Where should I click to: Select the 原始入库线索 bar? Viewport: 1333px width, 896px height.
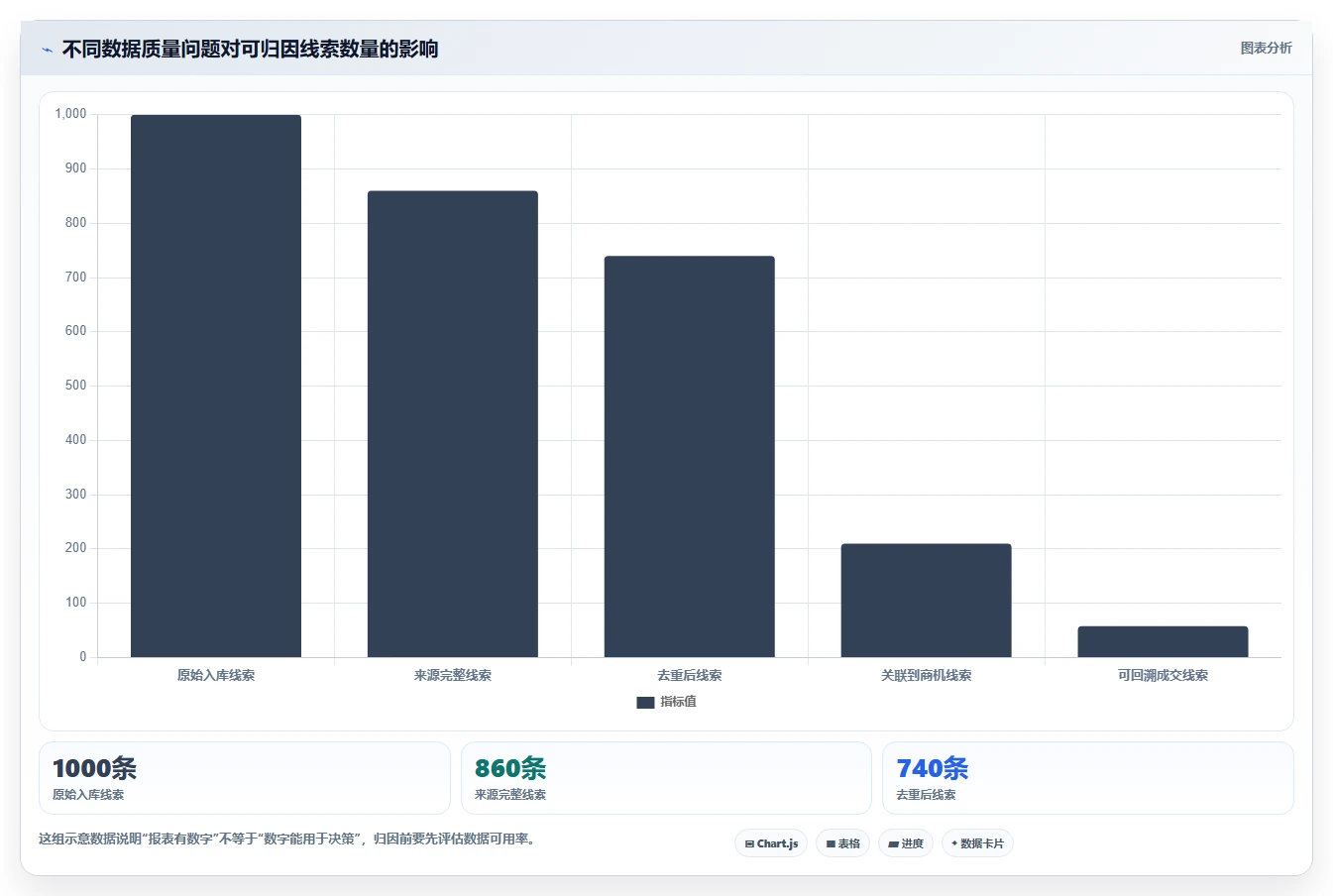coord(216,386)
